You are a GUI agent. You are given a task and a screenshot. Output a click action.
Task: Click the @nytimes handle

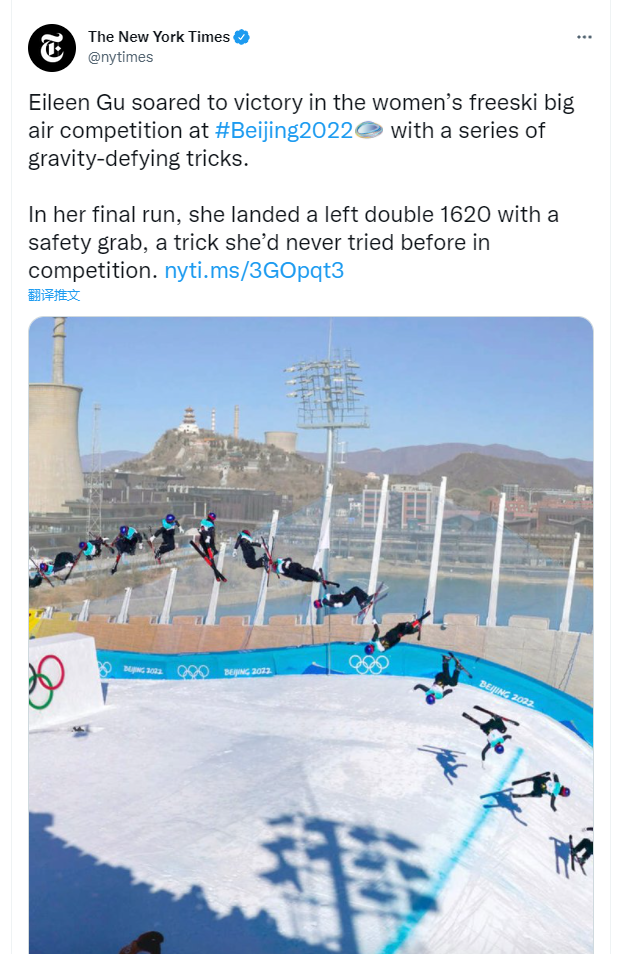point(120,57)
